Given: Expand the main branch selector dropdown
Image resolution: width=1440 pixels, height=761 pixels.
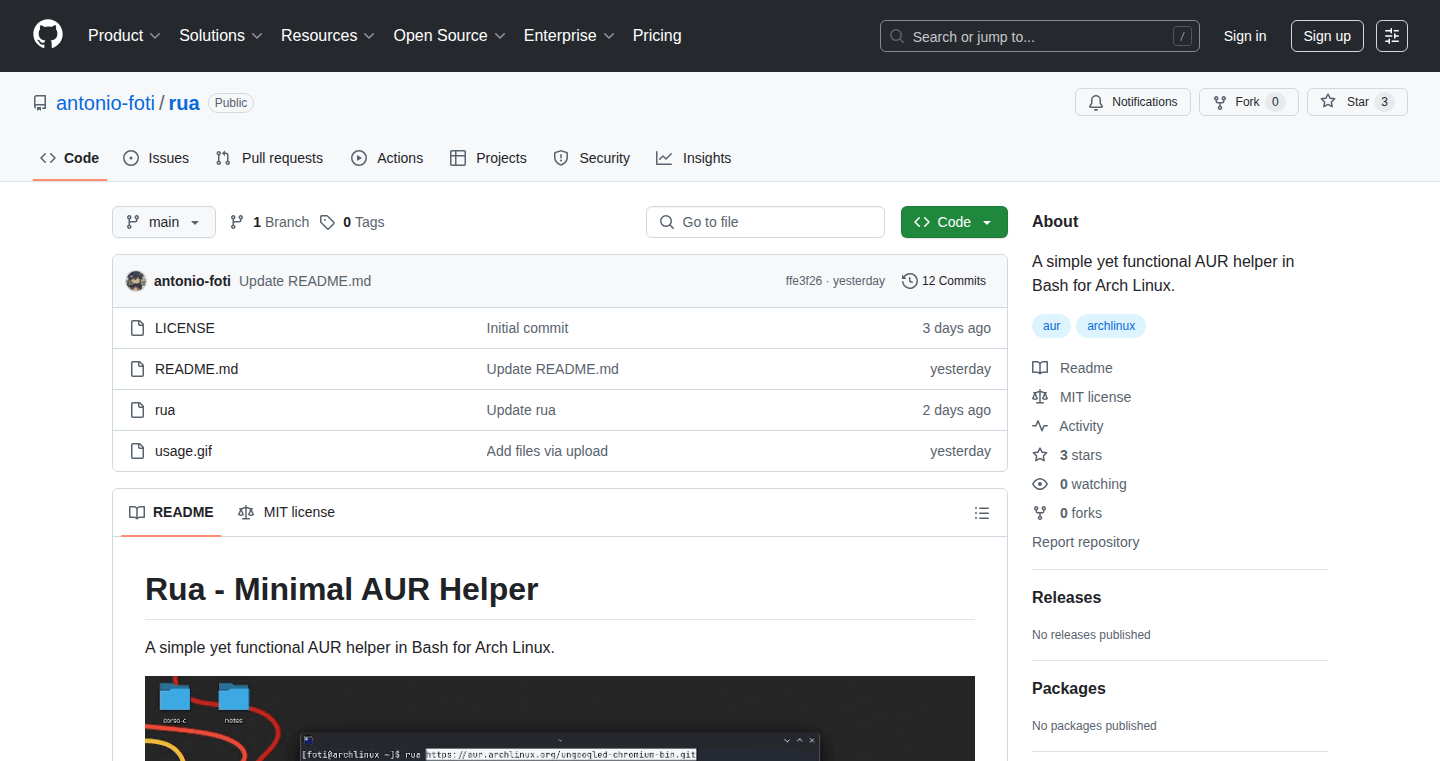Looking at the screenshot, I should pyautogui.click(x=164, y=222).
